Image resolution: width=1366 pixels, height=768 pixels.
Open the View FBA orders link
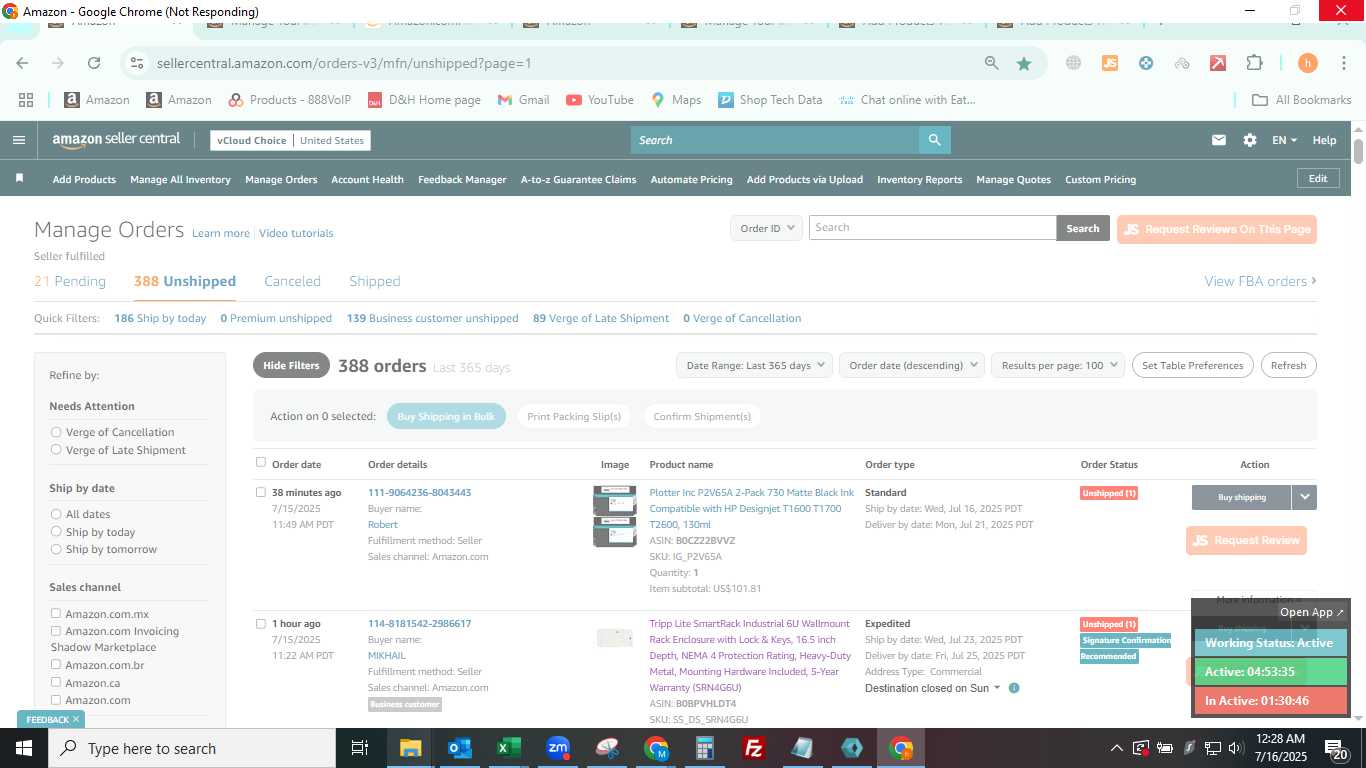tap(1260, 281)
